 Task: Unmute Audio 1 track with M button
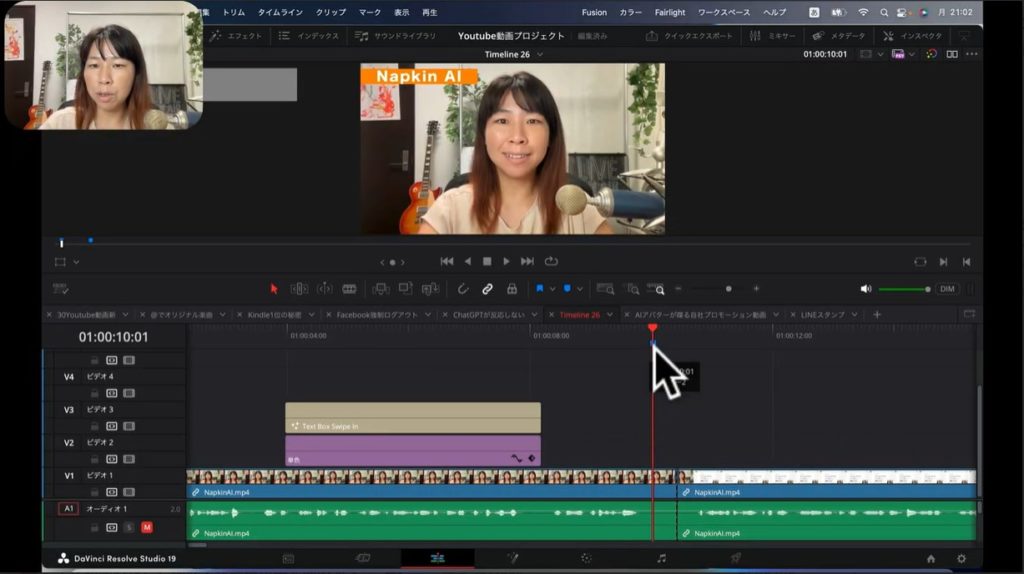[146, 527]
